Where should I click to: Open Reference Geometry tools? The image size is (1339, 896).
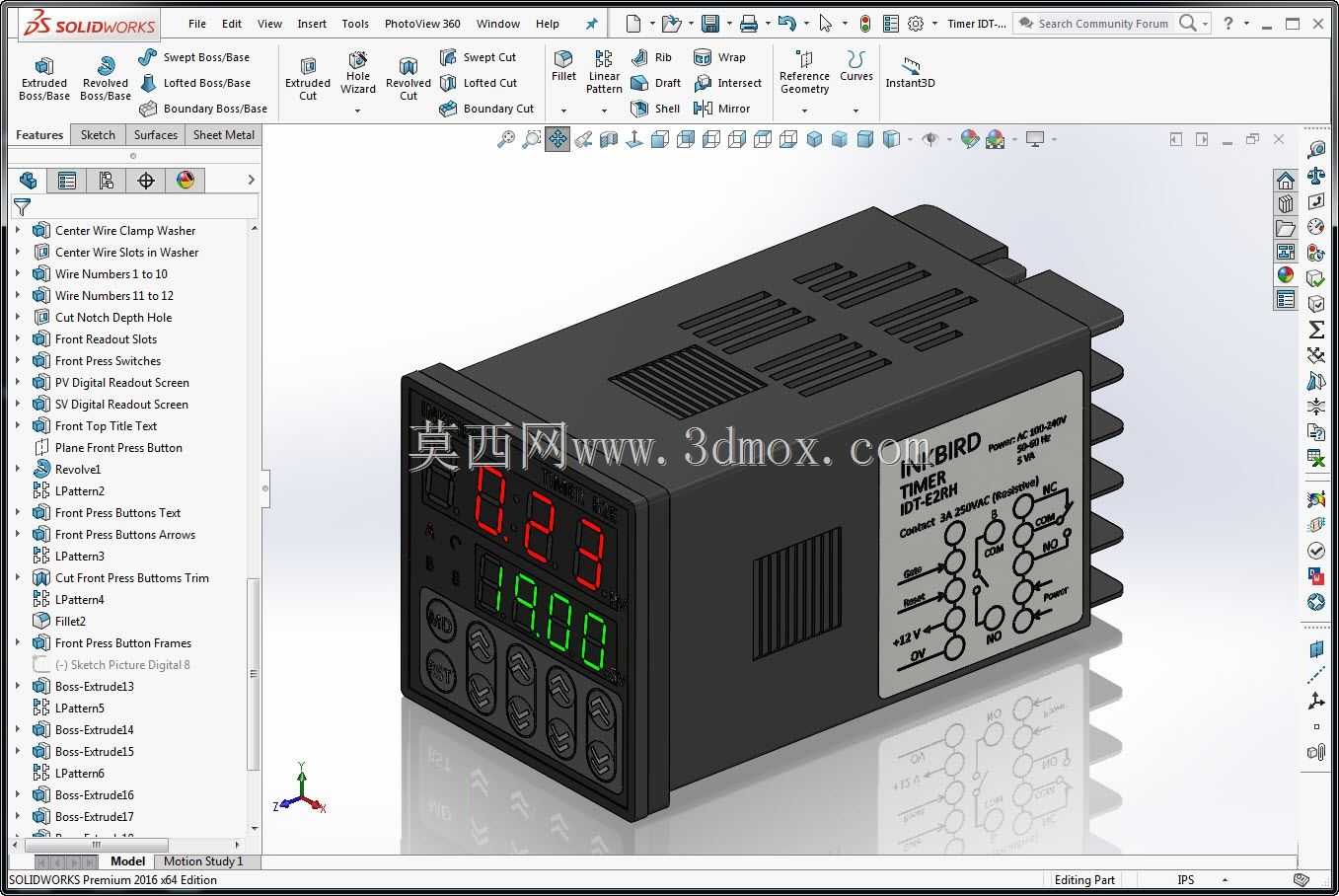[x=804, y=73]
